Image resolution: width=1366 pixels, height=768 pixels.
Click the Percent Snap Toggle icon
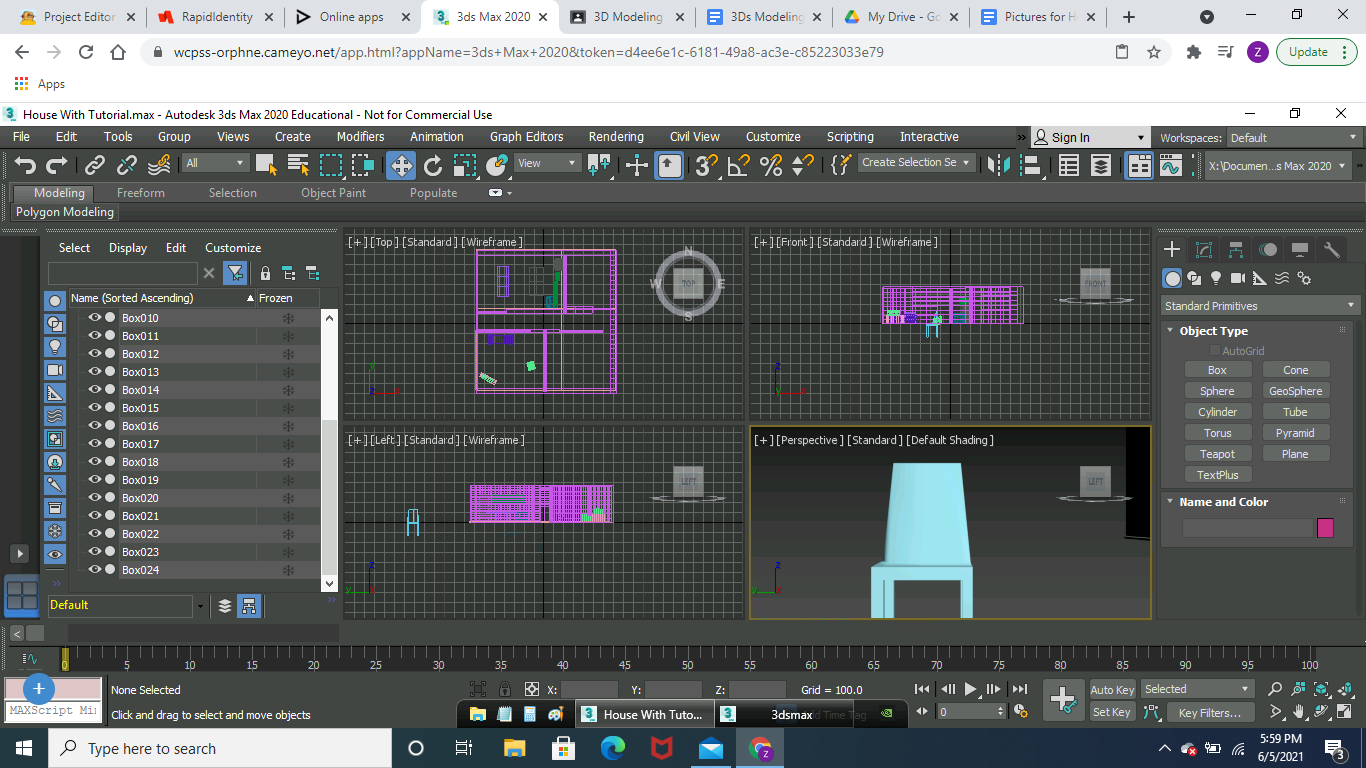770,165
